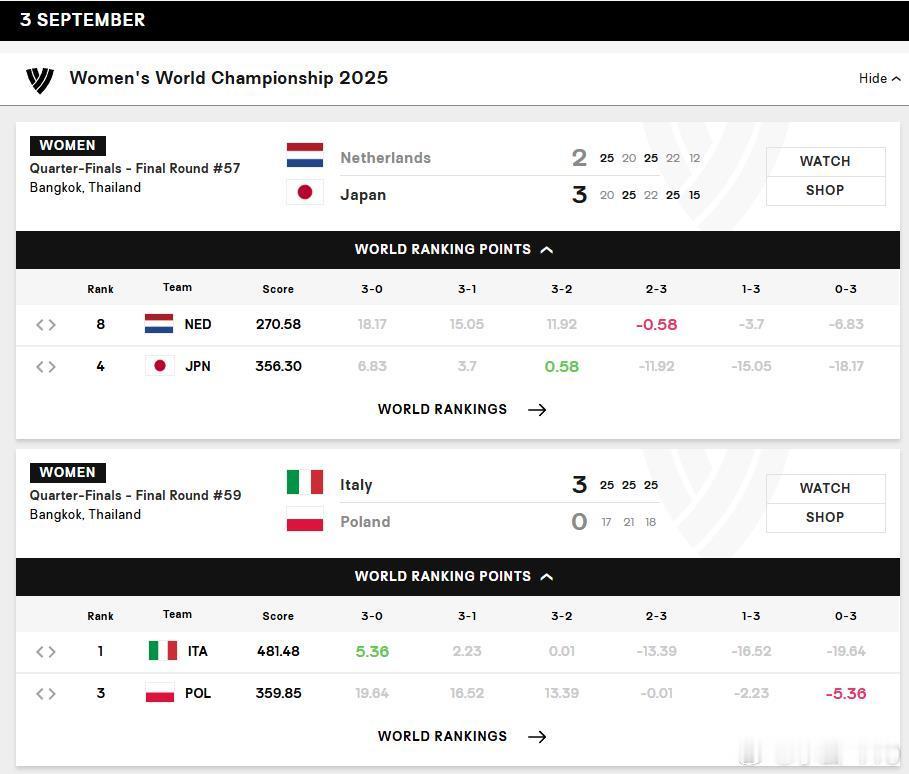Click the rank arrows icon beside POL row
This screenshot has height=774, width=909.
46,693
